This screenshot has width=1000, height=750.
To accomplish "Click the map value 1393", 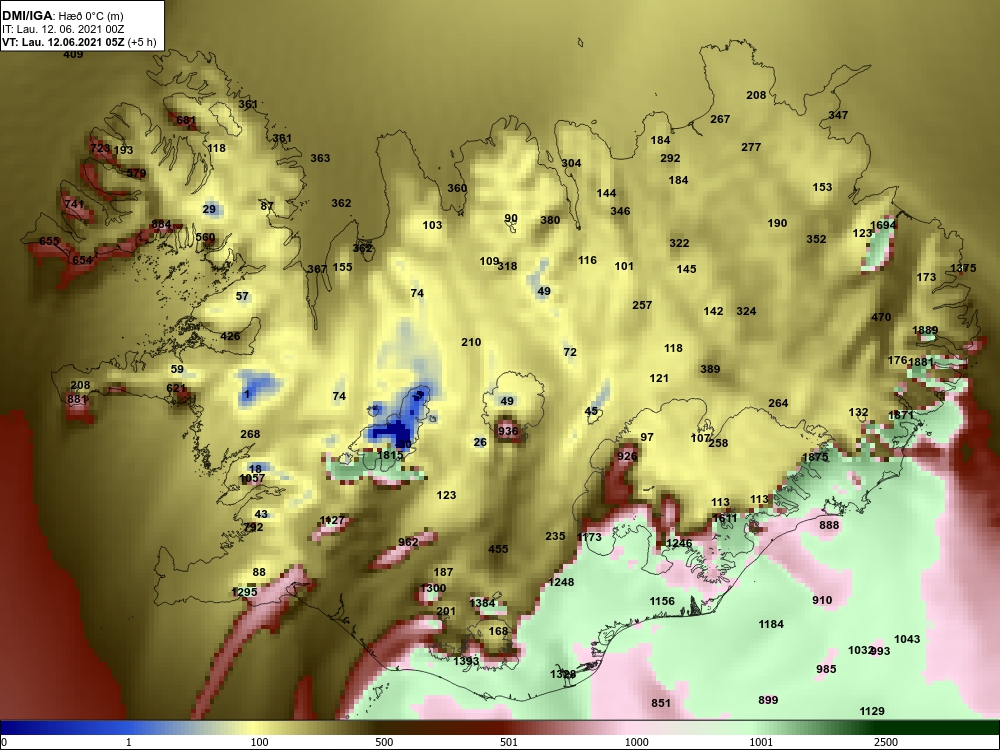I will (466, 661).
